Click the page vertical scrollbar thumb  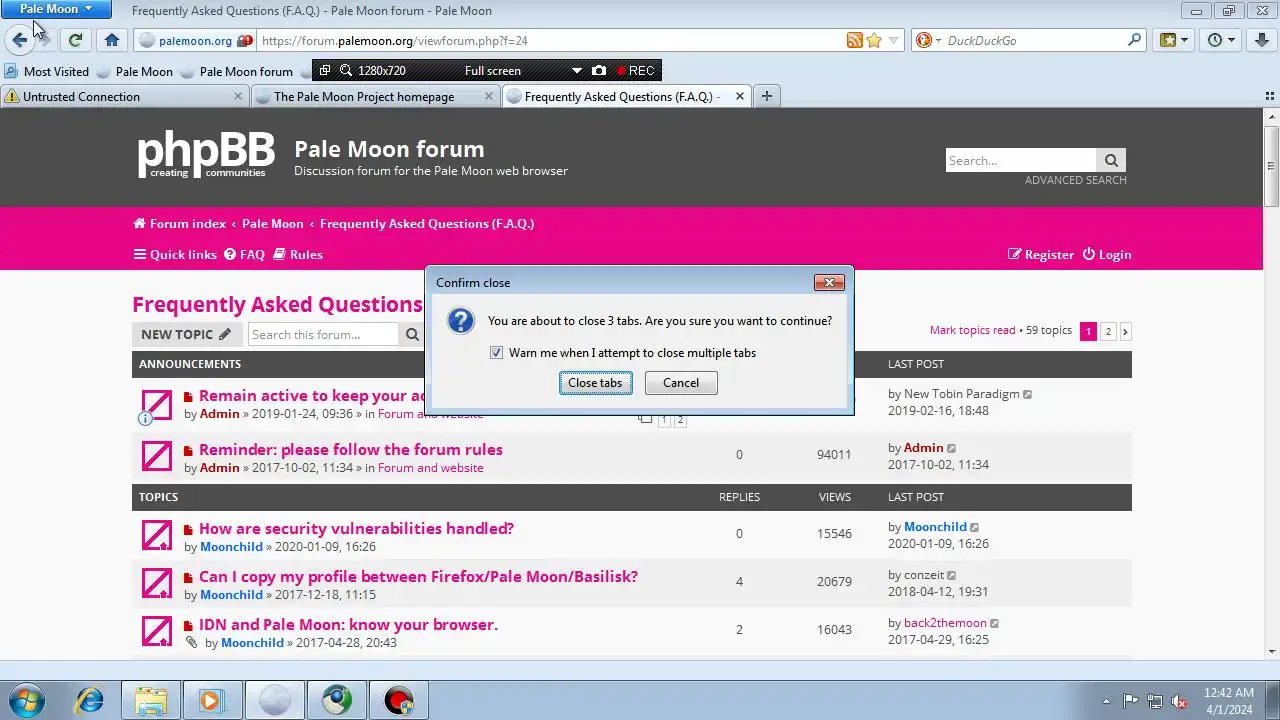(x=1271, y=166)
